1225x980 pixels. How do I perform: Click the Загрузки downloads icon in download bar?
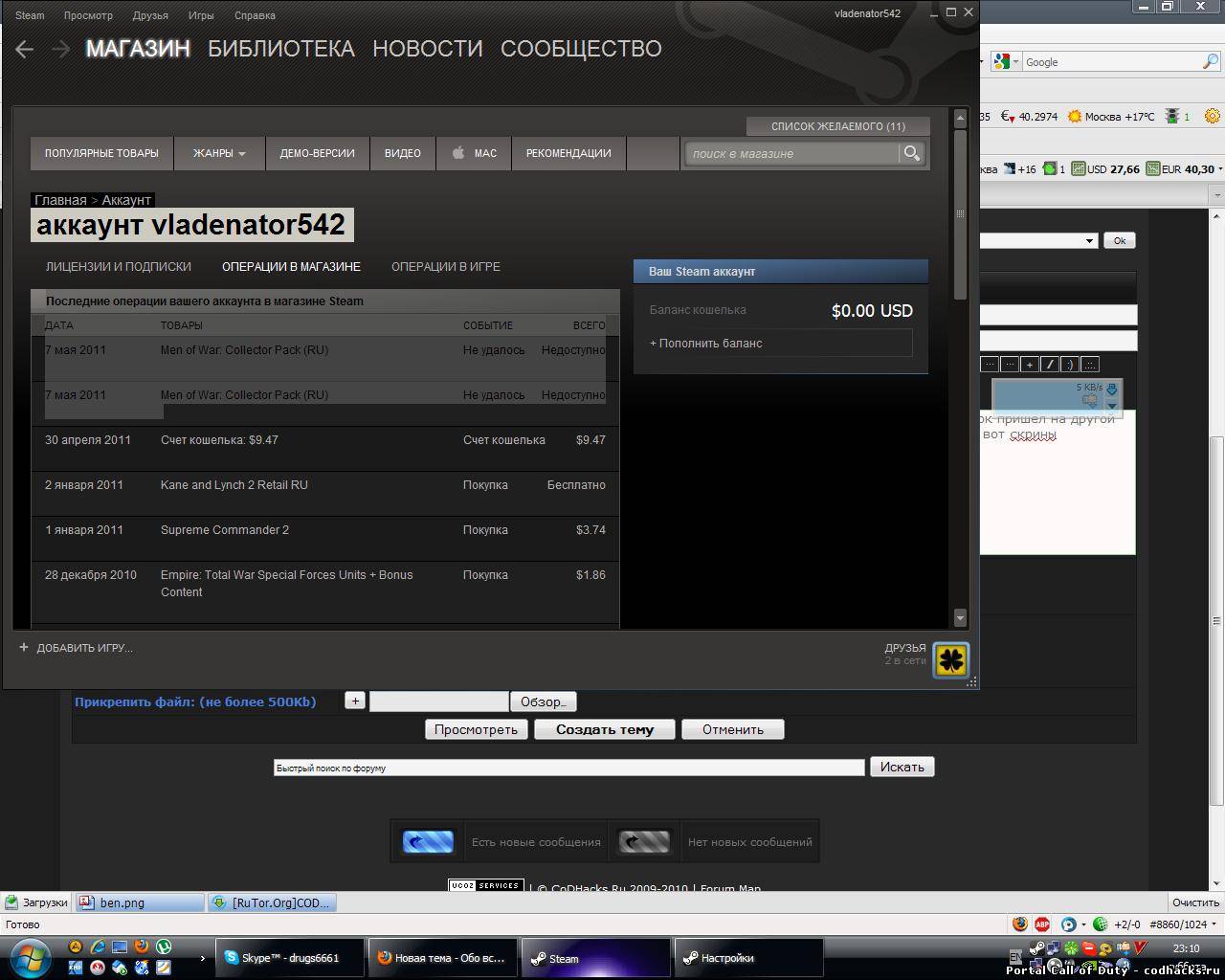pos(11,902)
